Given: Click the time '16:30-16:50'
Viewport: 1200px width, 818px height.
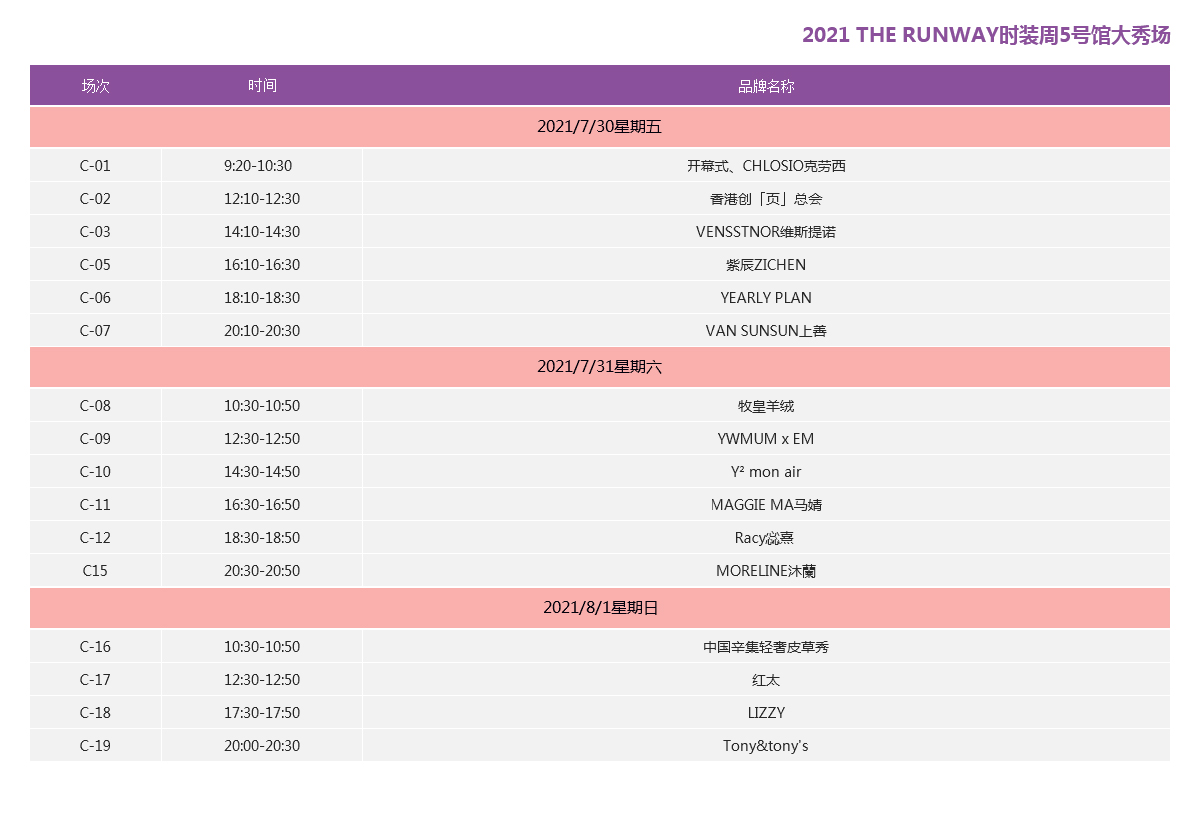Looking at the screenshot, I should (262, 505).
